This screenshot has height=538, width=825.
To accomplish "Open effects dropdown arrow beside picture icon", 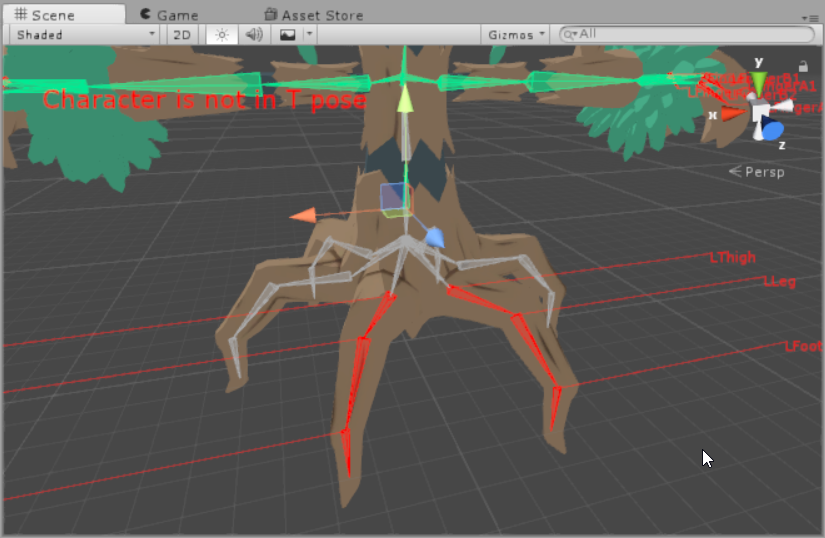I will [x=309, y=34].
